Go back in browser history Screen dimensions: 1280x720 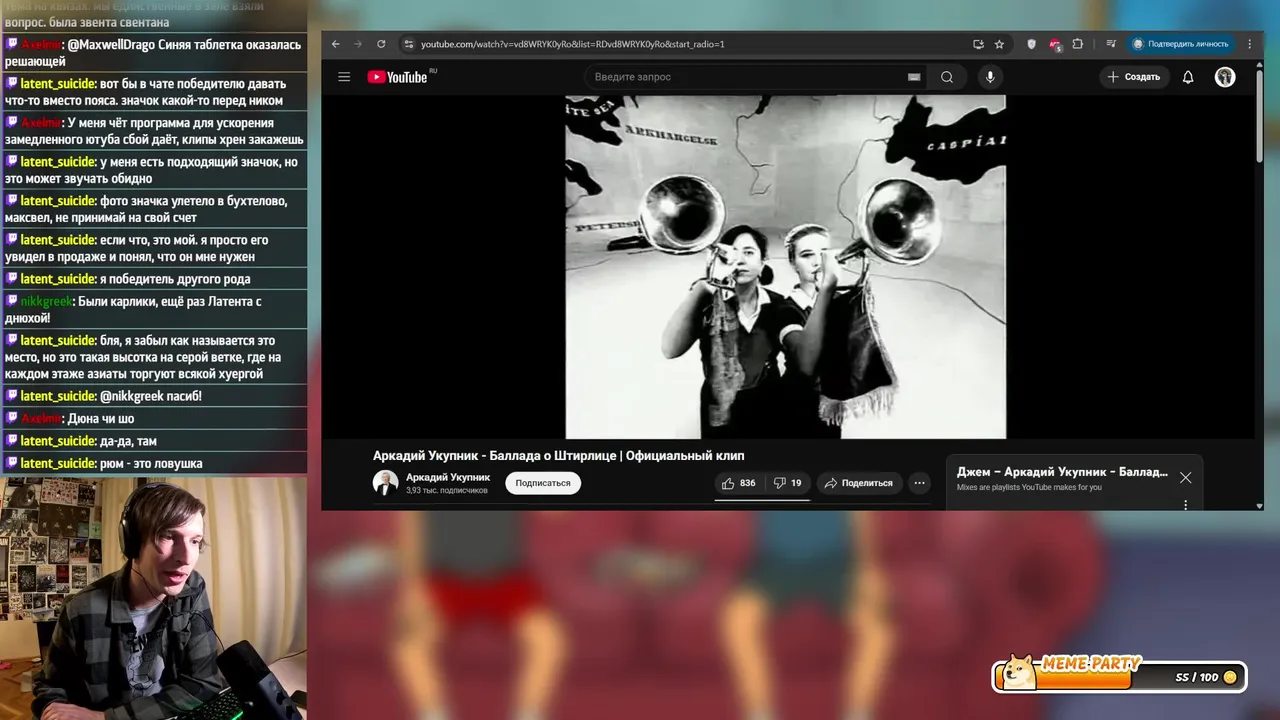click(336, 44)
